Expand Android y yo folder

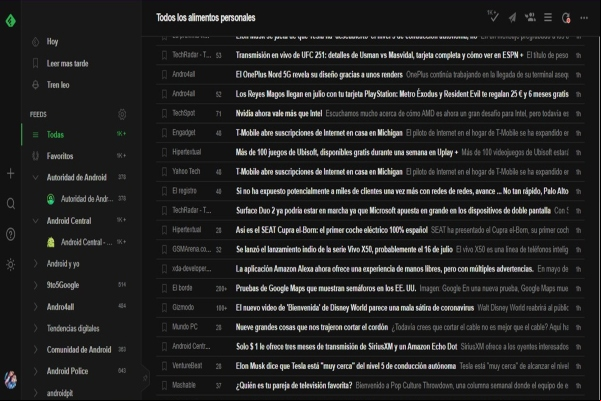click(36, 264)
